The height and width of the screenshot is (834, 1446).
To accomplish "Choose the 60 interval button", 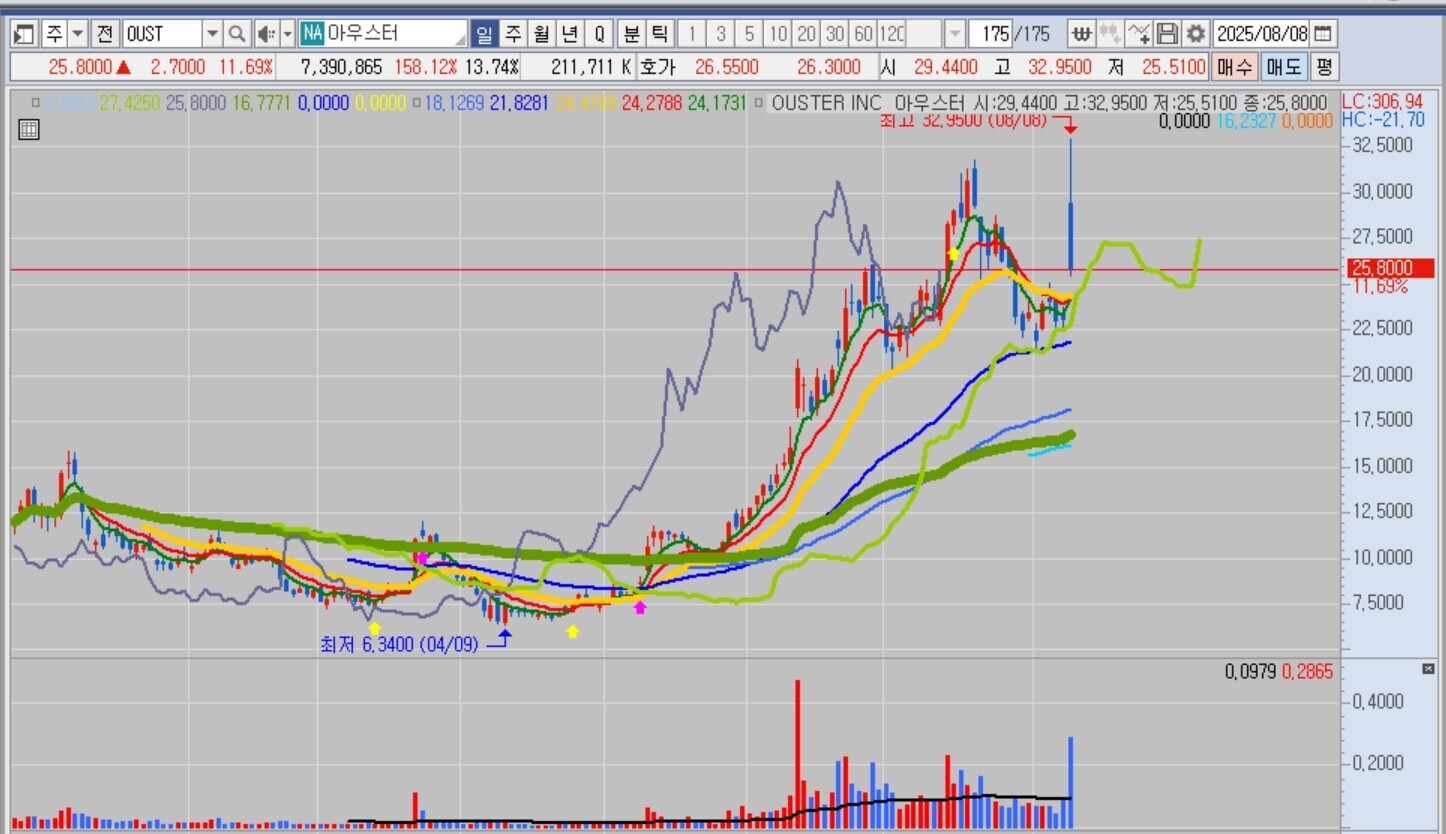I will pos(863,34).
